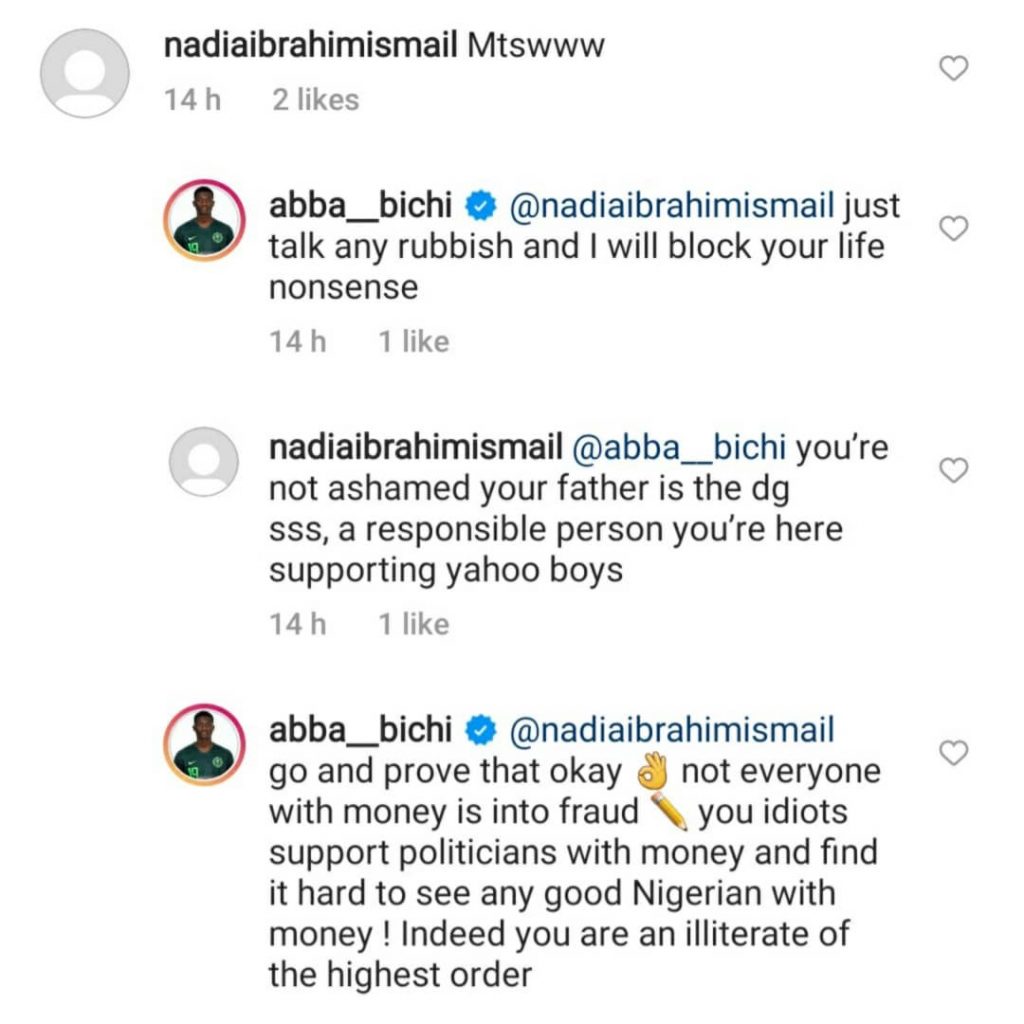Open the default avatar next to the "Mtswww" comment
The image size is (1024, 1024).
pos(84,74)
